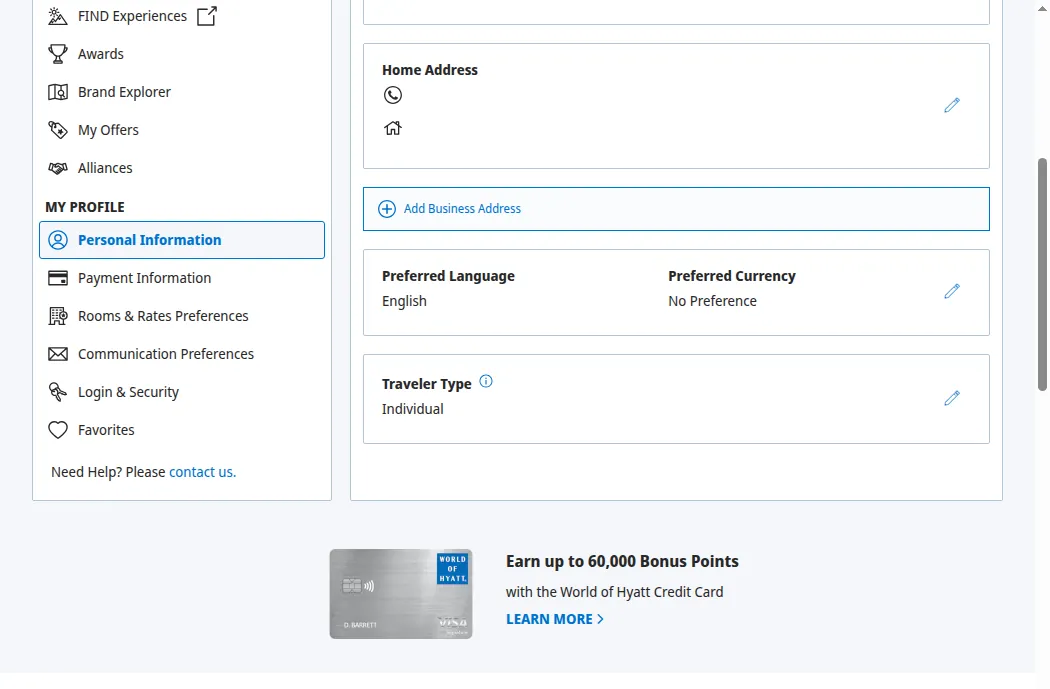The image size is (1050, 689).
Task: Click LEARN MORE credit card link
Action: pos(554,619)
